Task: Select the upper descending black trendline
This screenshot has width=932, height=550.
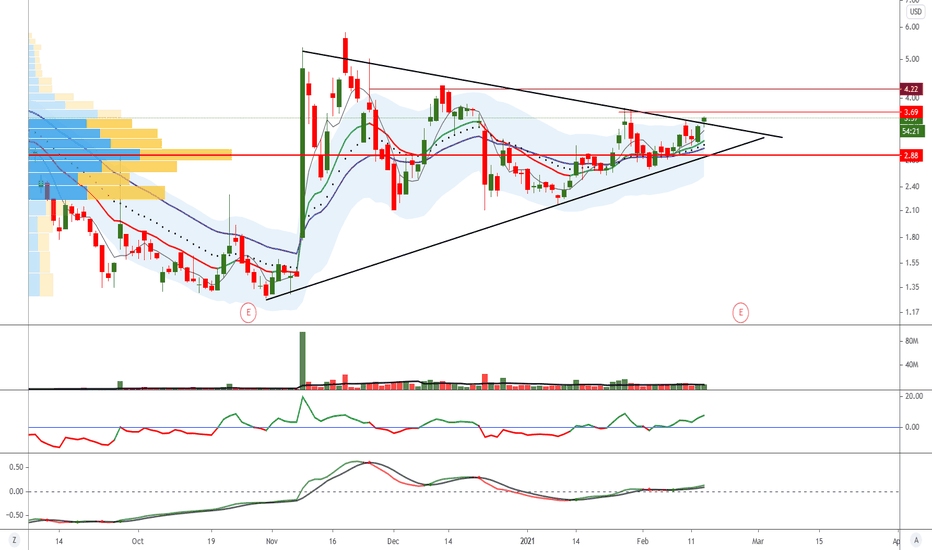Action: [x=541, y=94]
